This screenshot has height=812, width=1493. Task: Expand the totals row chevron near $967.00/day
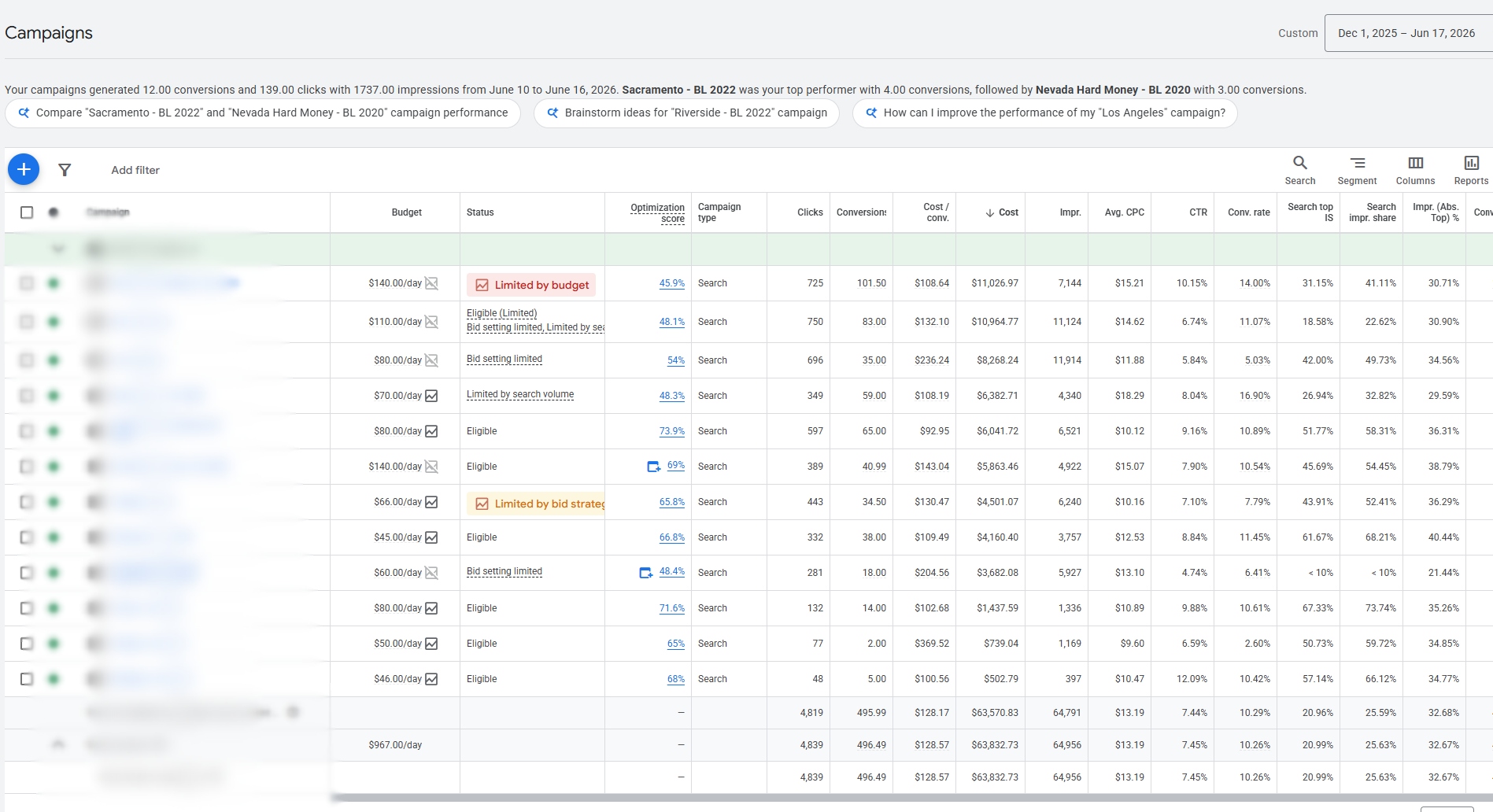[x=57, y=744]
